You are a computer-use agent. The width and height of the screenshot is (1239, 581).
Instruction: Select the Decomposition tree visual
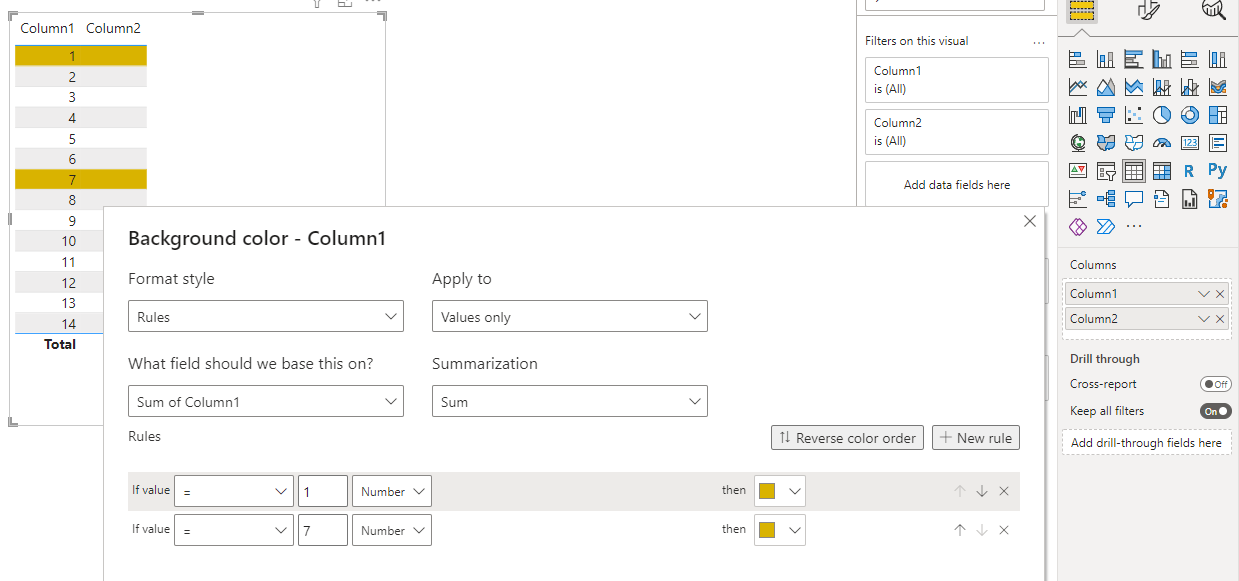[x=1105, y=199]
